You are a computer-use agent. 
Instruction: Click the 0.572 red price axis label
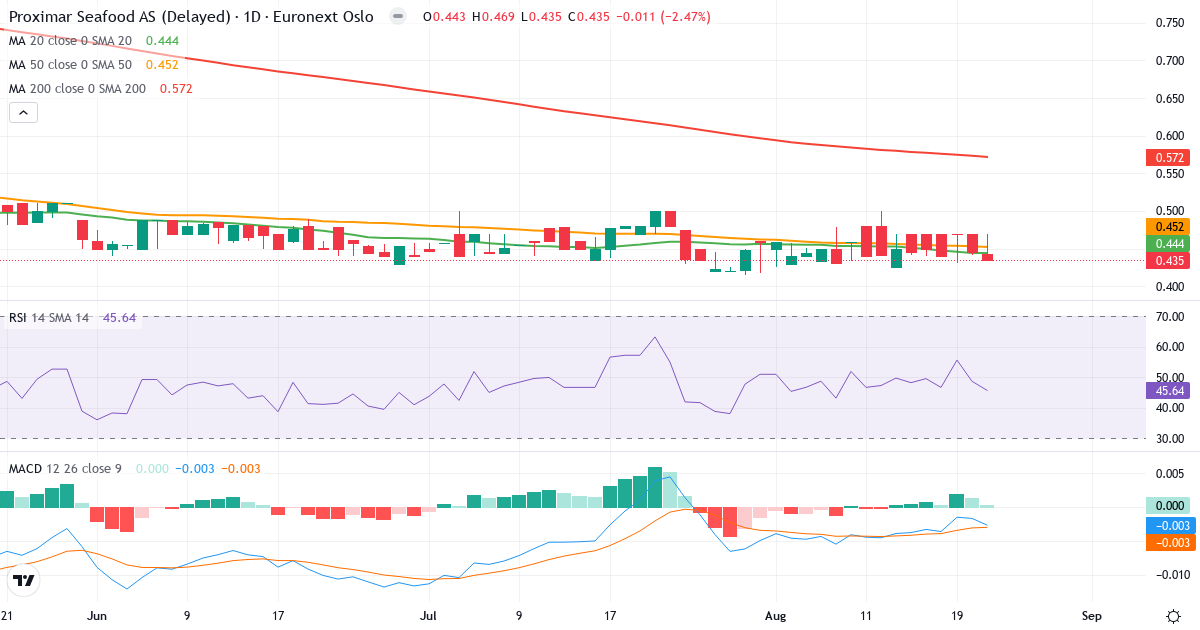point(1168,158)
